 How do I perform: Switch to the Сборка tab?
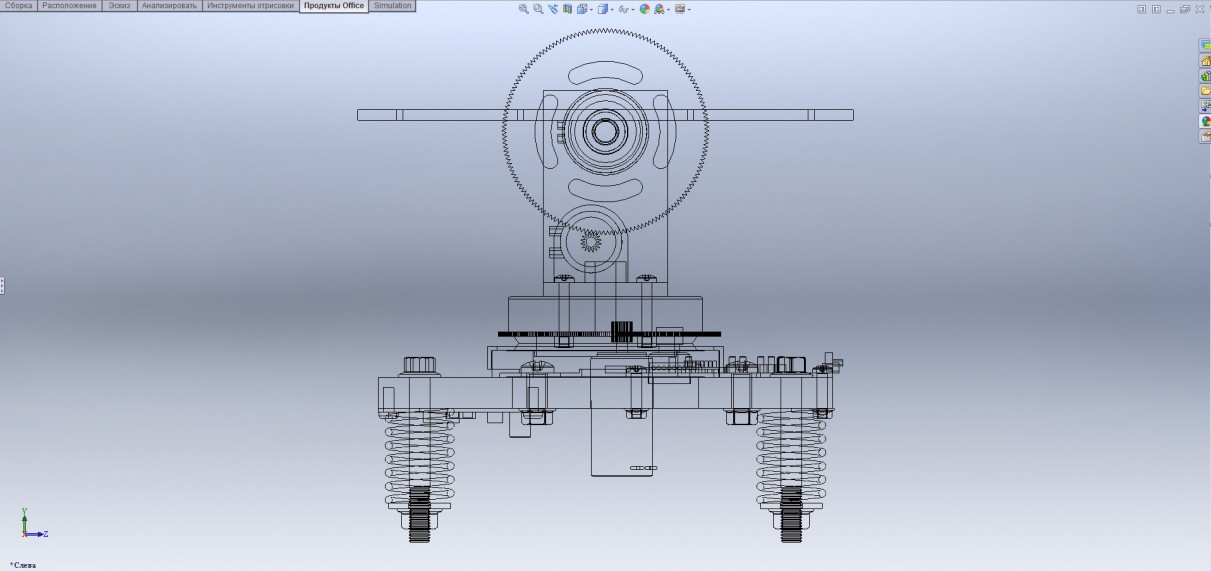(x=18, y=5)
